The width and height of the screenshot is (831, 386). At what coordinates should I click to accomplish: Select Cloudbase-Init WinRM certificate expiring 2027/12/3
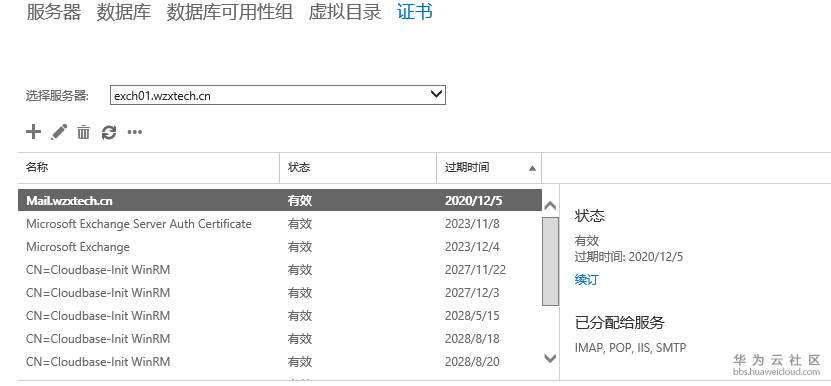coord(280,293)
